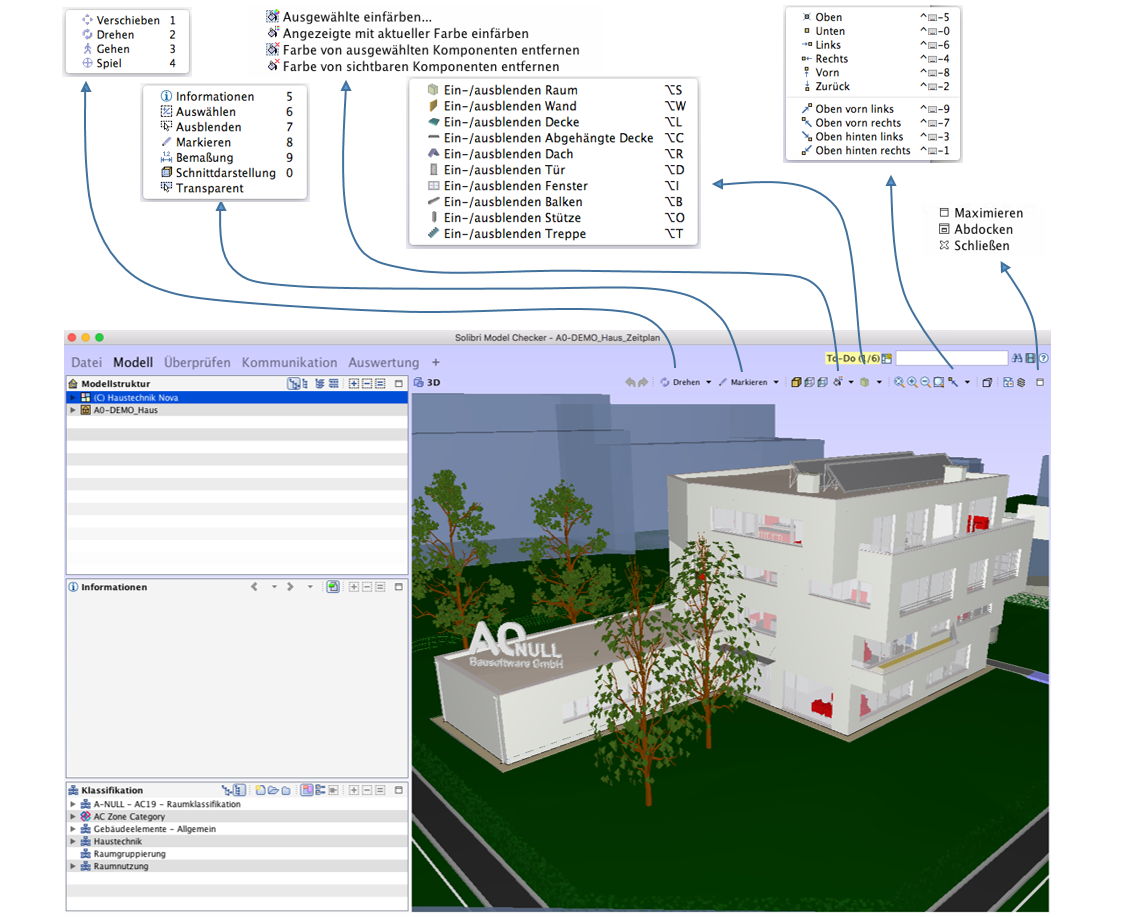Click the open folder icon in Klassifikation
Viewport: 1122px width, 917px height.
(273, 790)
